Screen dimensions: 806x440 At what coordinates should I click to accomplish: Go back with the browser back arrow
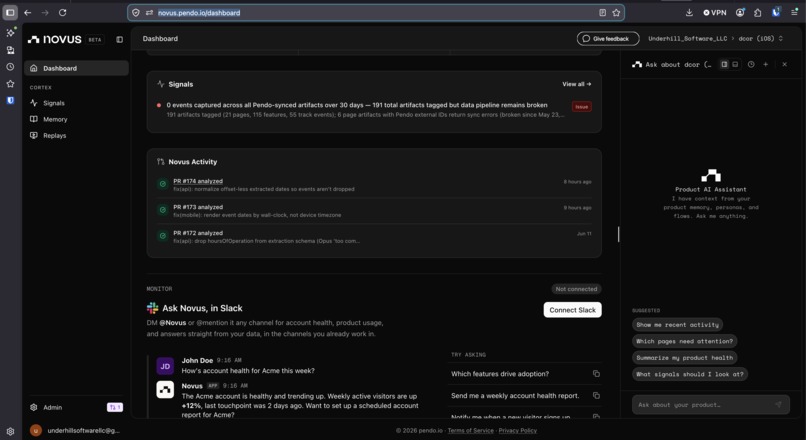pyautogui.click(x=28, y=12)
